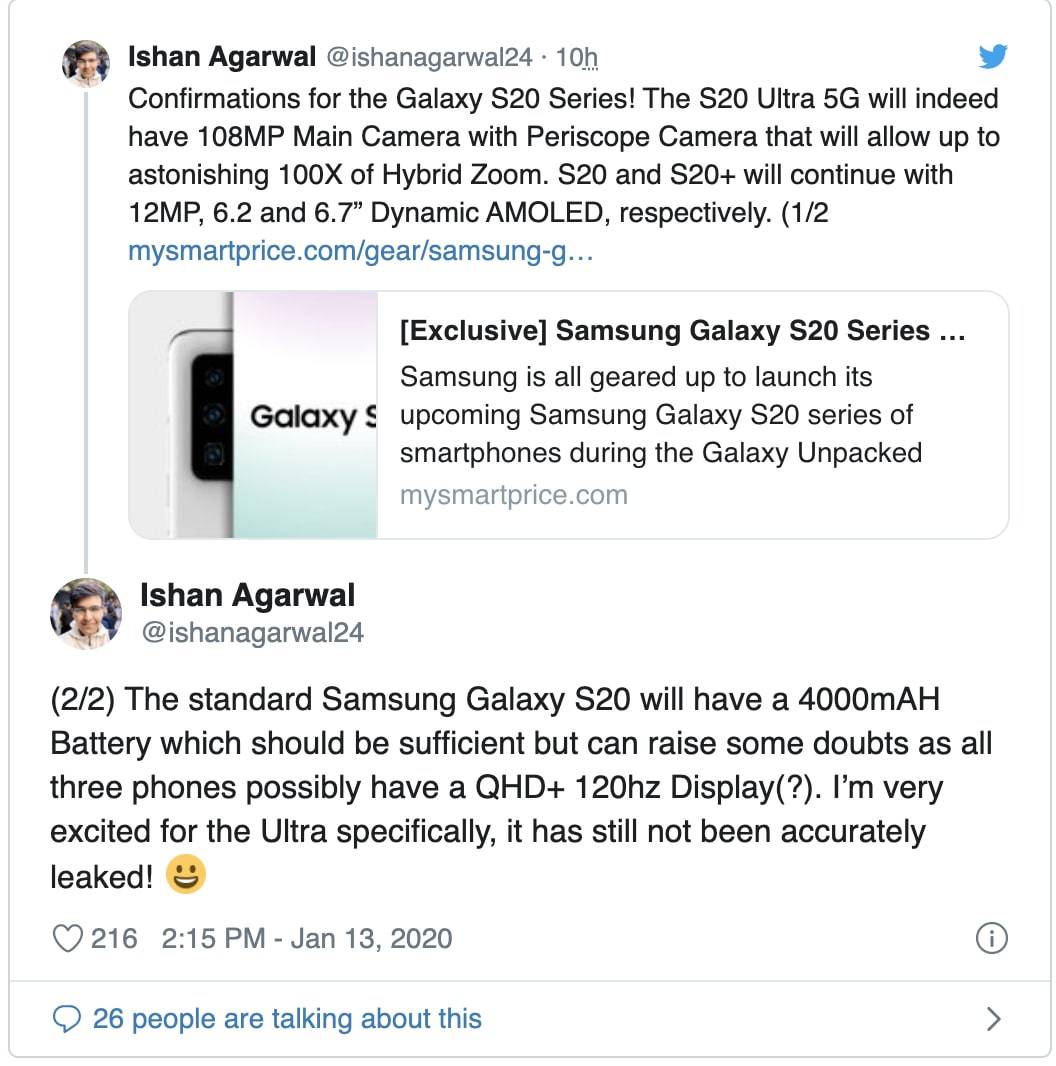Screen dimensions: 1056x1066
Task: Open the '[Exclusive] Samsung Galaxy S20 Series' headline
Action: [682, 331]
